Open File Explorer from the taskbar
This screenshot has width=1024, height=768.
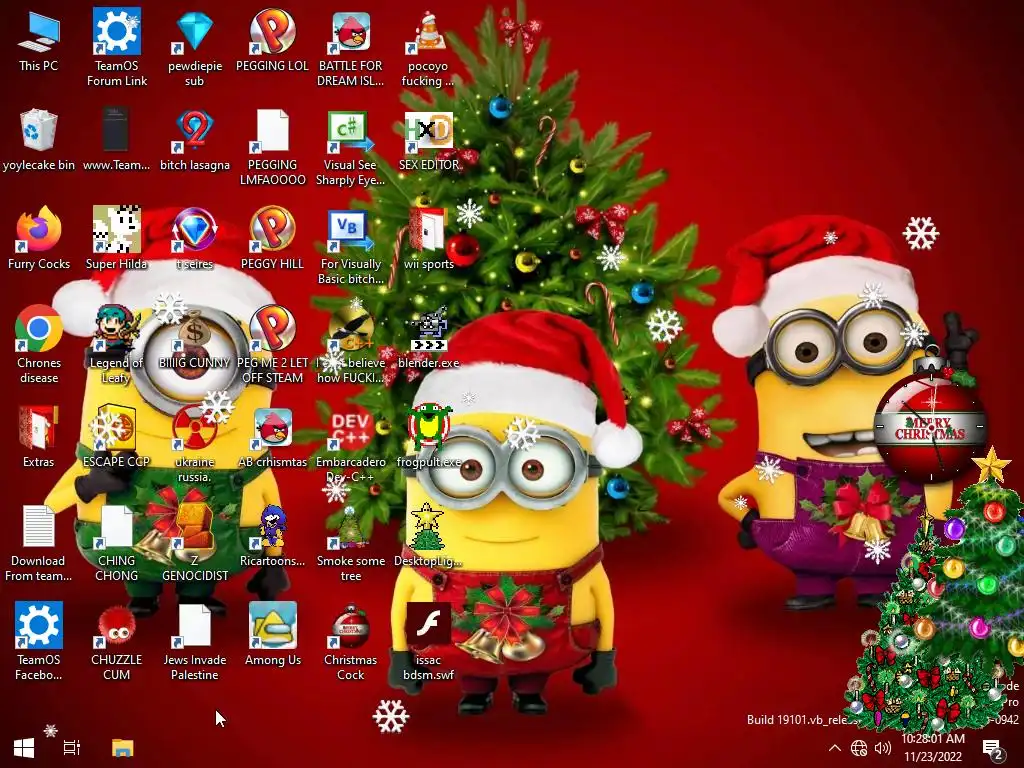(122, 748)
